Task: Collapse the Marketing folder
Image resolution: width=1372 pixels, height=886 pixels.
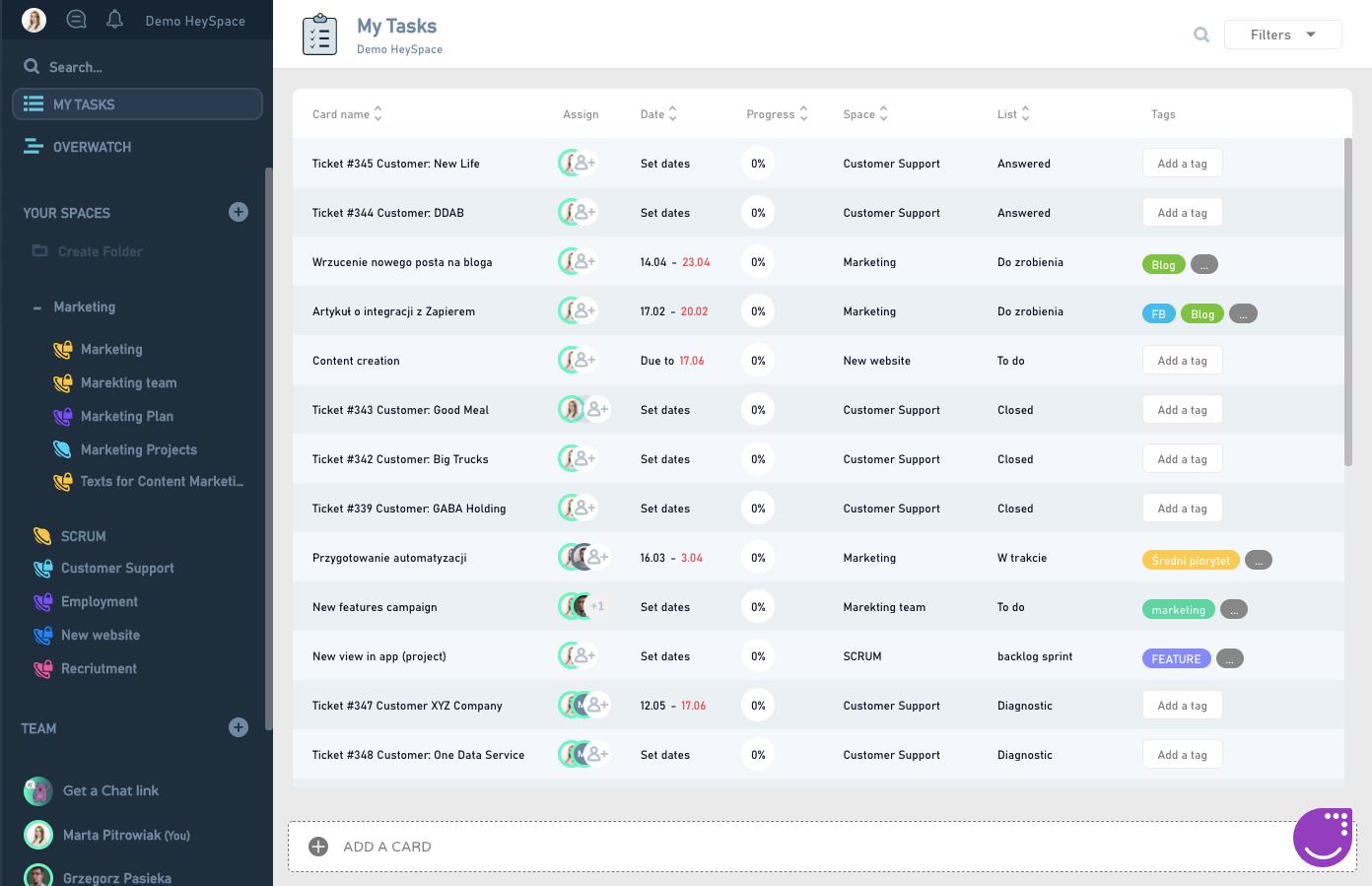Action: tap(37, 308)
